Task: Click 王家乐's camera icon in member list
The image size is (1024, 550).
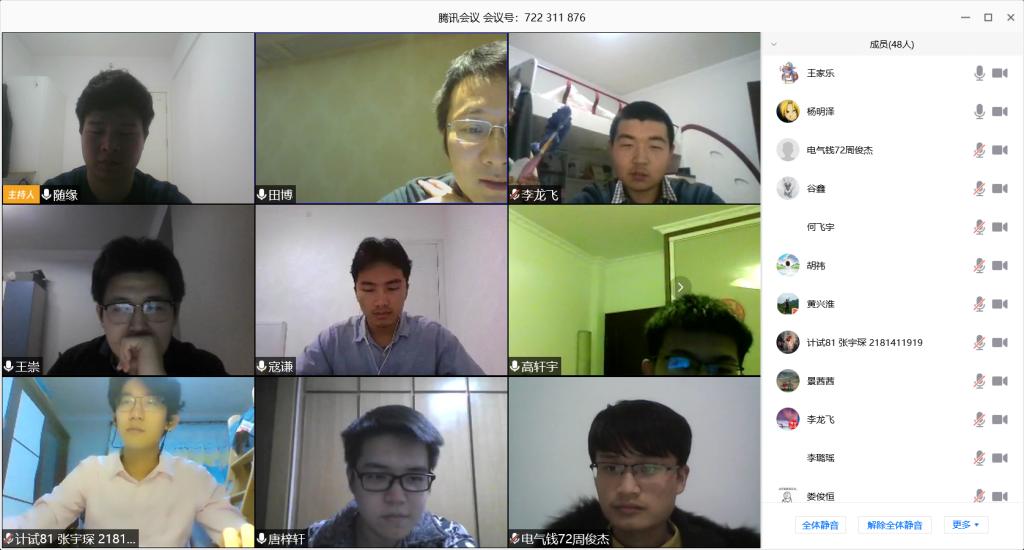Action: (x=1000, y=73)
